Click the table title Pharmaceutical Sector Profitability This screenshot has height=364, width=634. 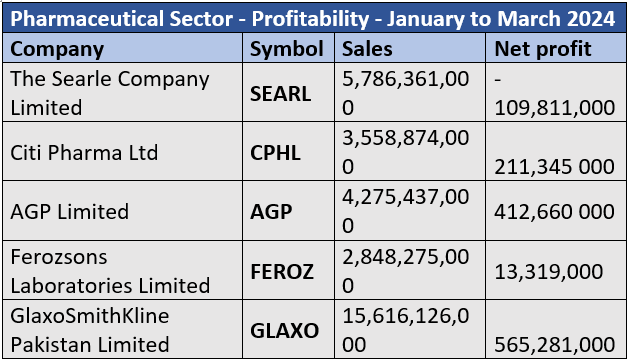[314, 19]
